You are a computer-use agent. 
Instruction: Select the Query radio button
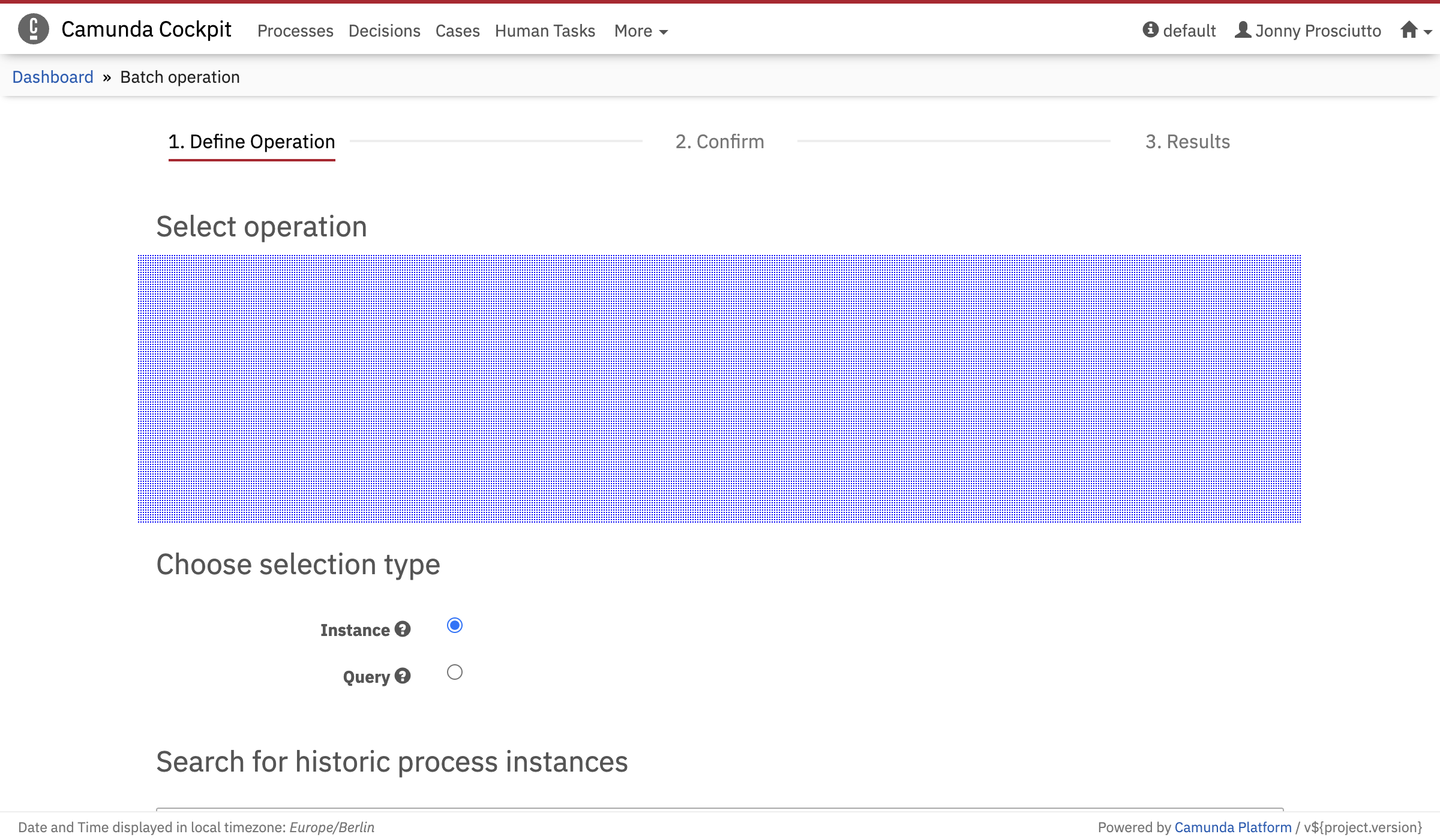(x=455, y=672)
